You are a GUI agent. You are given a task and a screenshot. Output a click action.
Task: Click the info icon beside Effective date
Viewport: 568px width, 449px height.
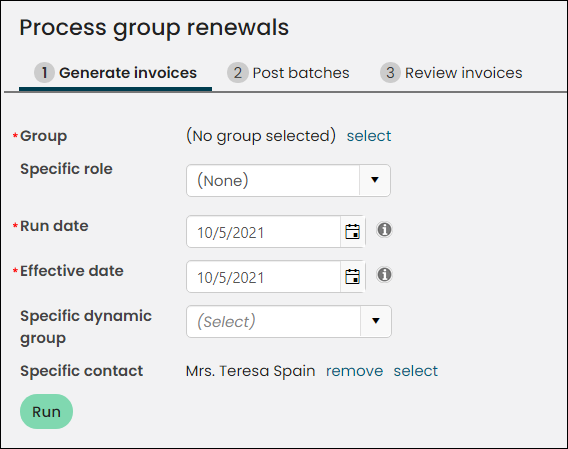[384, 274]
